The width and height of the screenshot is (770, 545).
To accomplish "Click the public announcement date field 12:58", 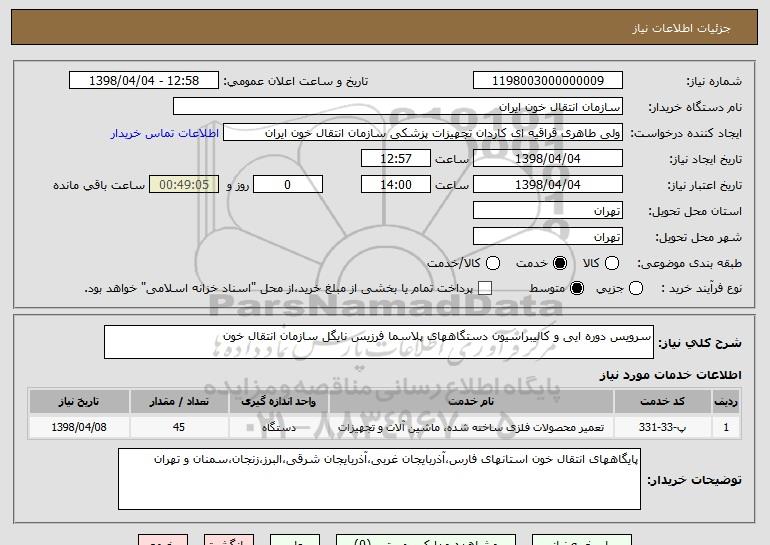I will pyautogui.click(x=144, y=81).
